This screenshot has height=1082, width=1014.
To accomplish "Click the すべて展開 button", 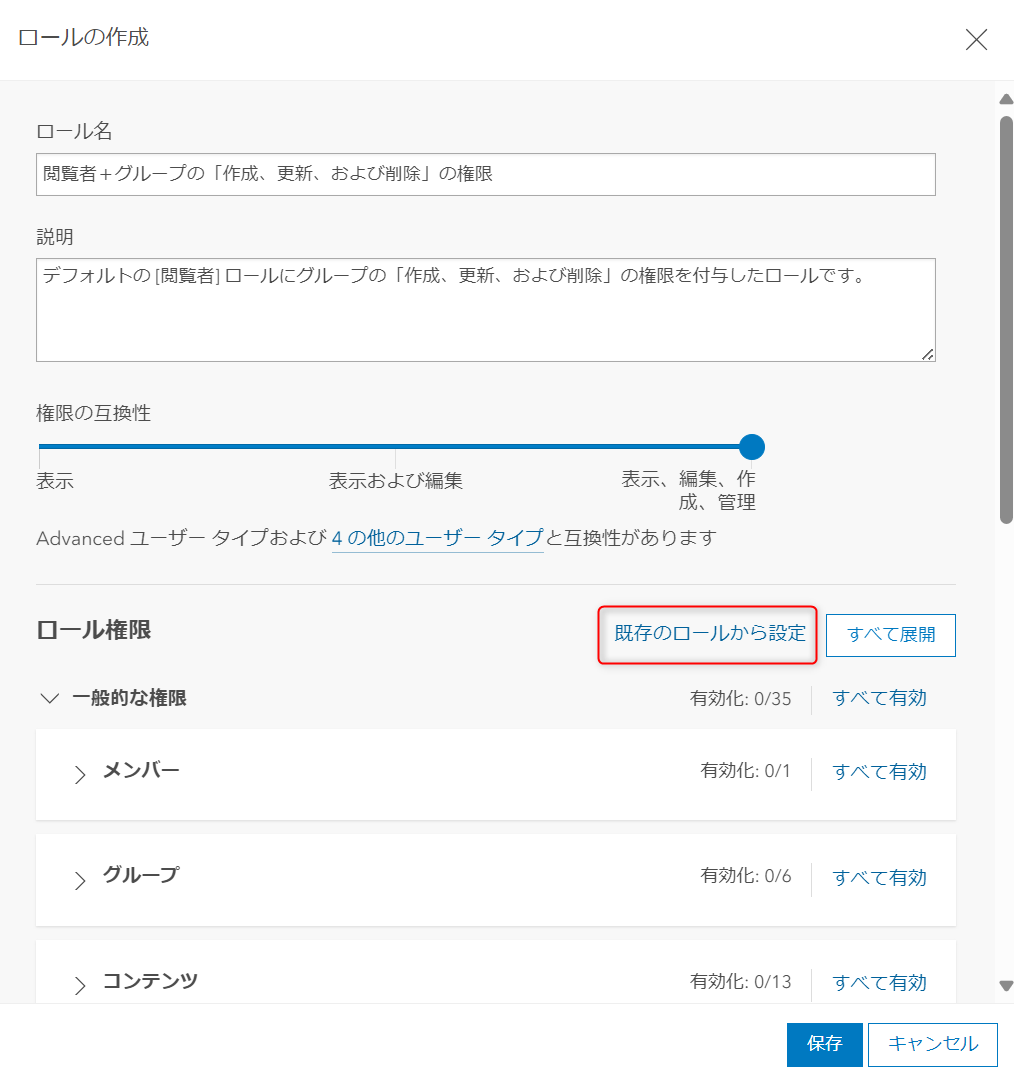I will [890, 635].
